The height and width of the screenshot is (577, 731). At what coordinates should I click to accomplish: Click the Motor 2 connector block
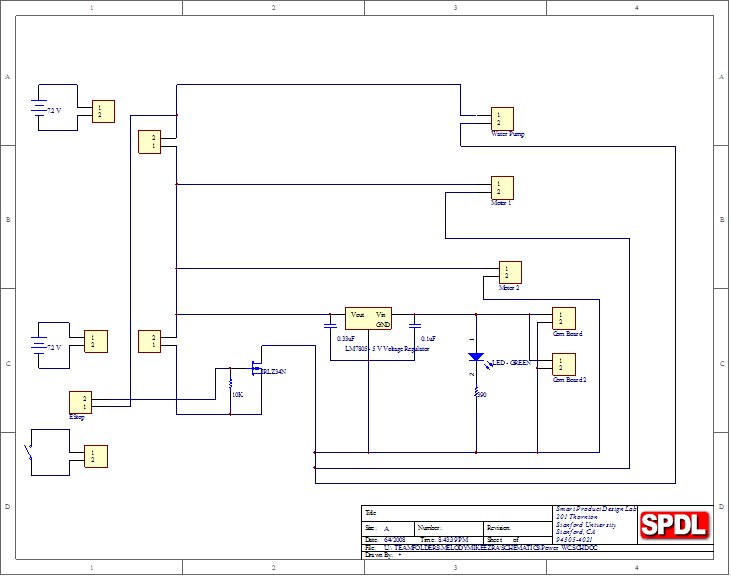click(x=511, y=272)
